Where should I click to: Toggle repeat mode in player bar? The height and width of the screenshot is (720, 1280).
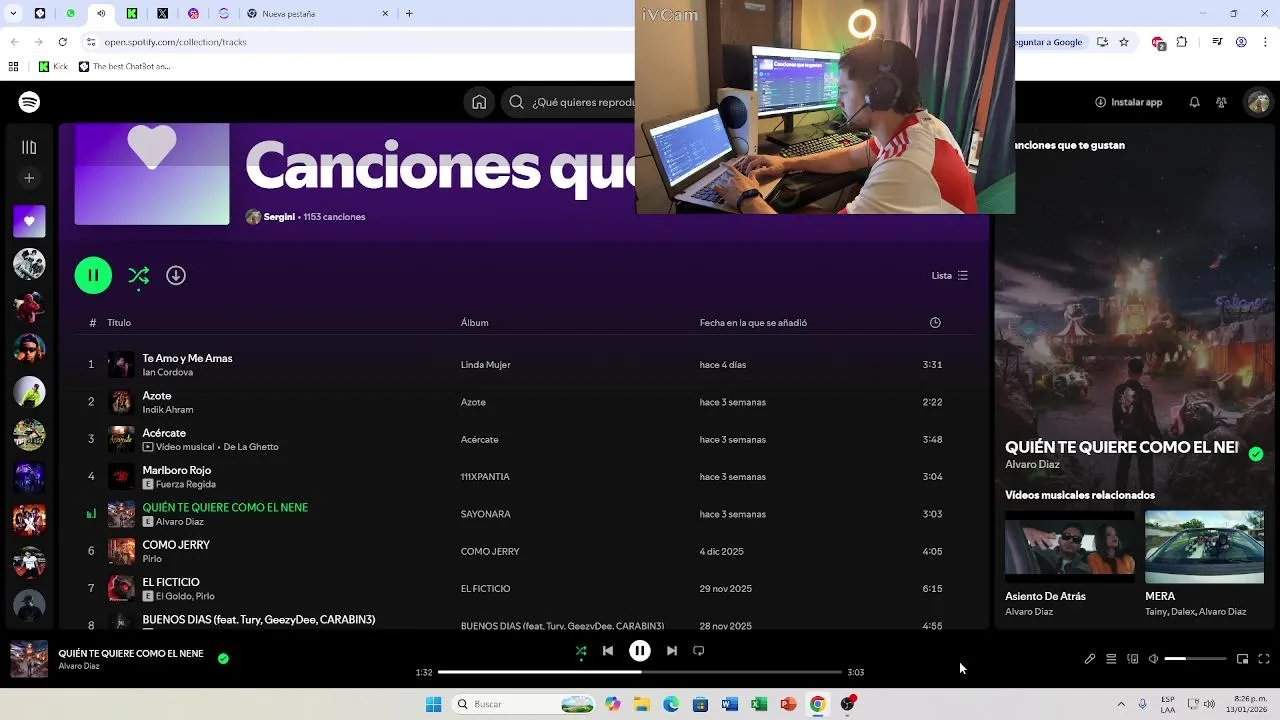(699, 651)
